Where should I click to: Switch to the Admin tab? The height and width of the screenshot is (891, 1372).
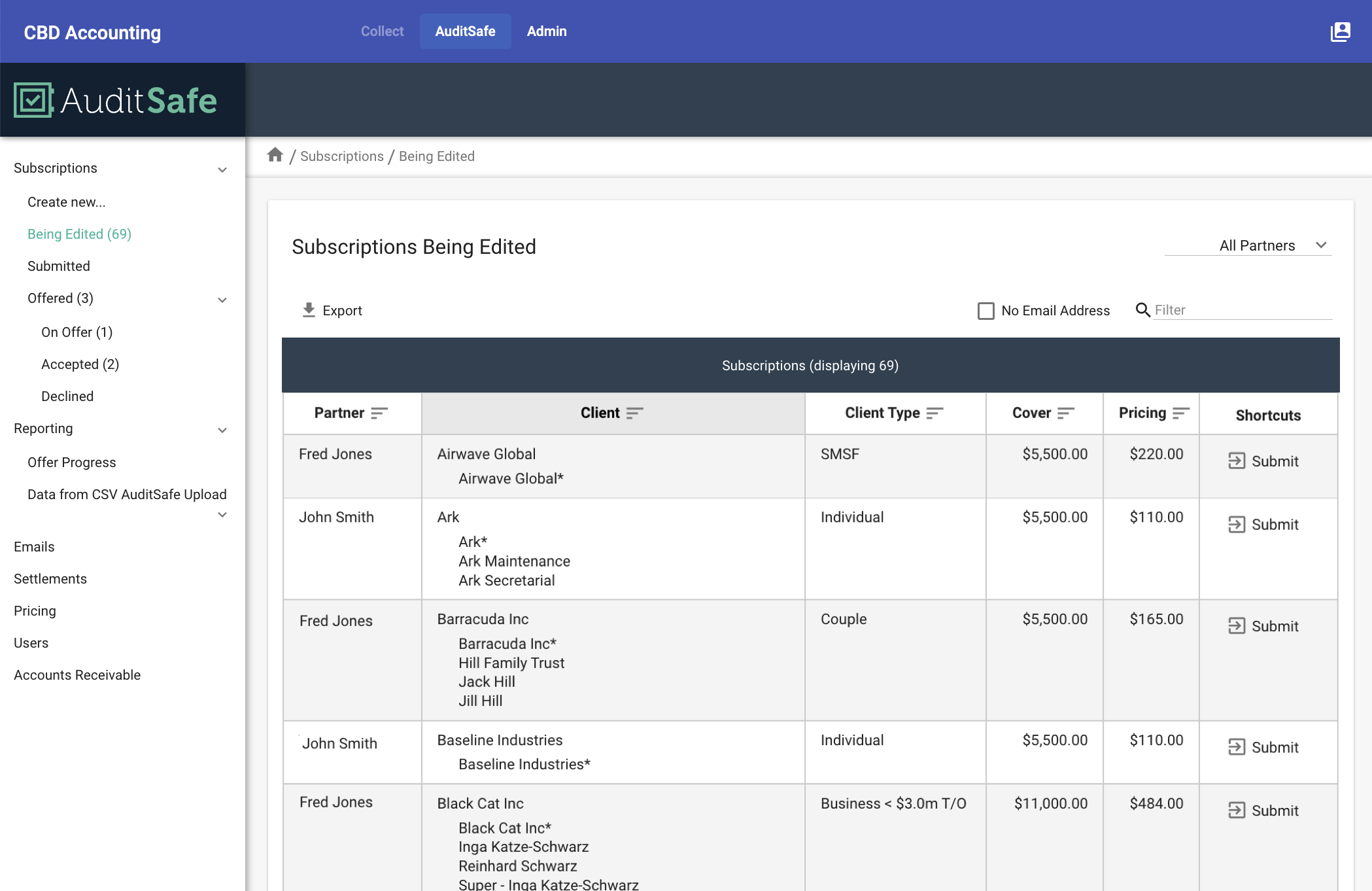(547, 31)
